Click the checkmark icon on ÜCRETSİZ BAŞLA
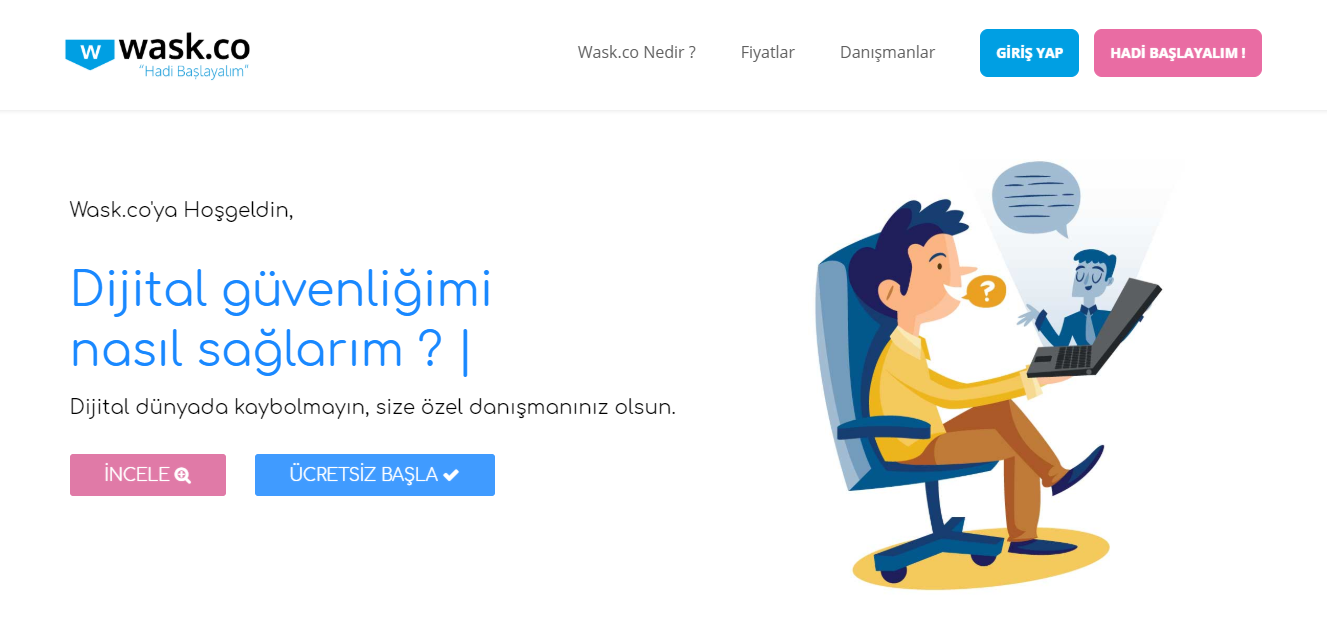1327x617 pixels. pos(451,475)
